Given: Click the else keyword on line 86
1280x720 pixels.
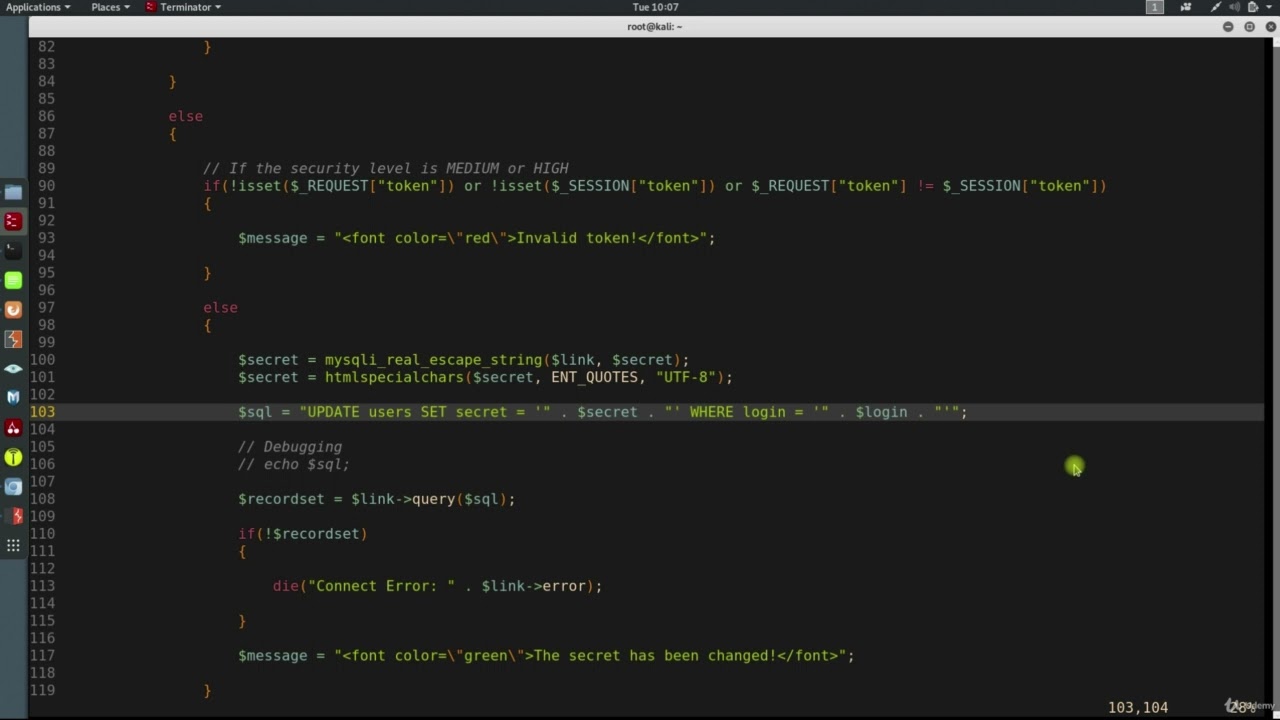Looking at the screenshot, I should (x=186, y=116).
